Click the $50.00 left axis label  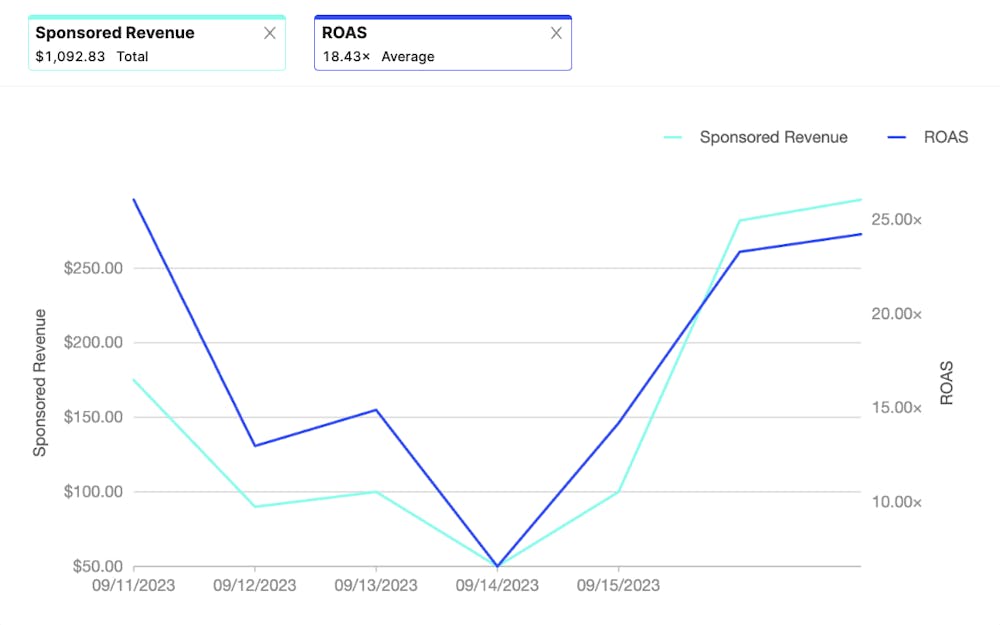97,566
